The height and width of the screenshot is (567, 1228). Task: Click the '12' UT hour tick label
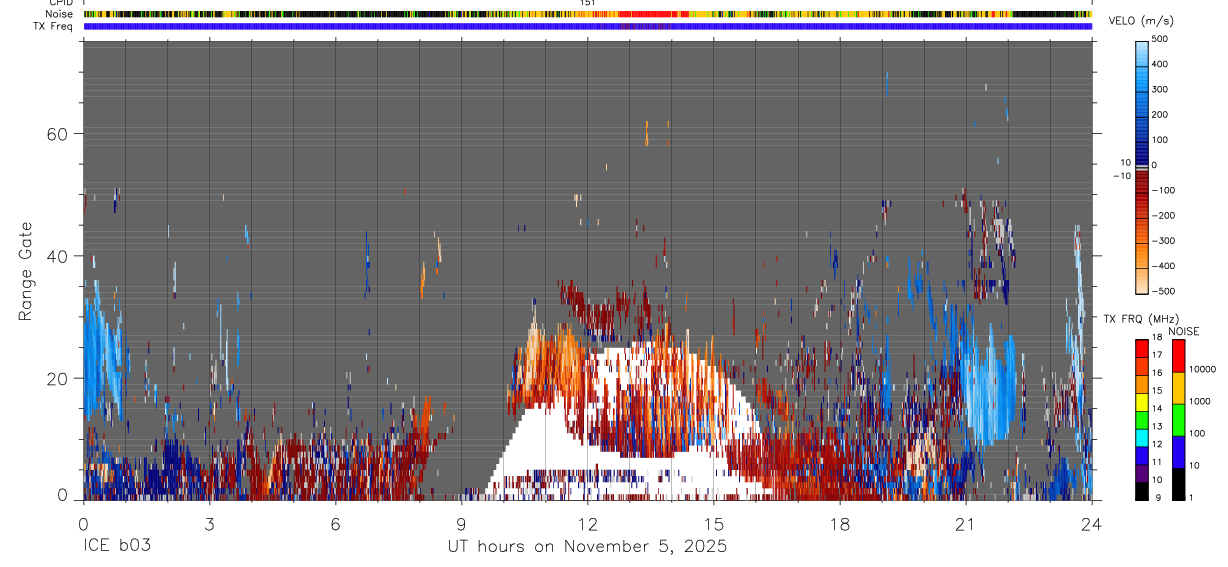[587, 523]
